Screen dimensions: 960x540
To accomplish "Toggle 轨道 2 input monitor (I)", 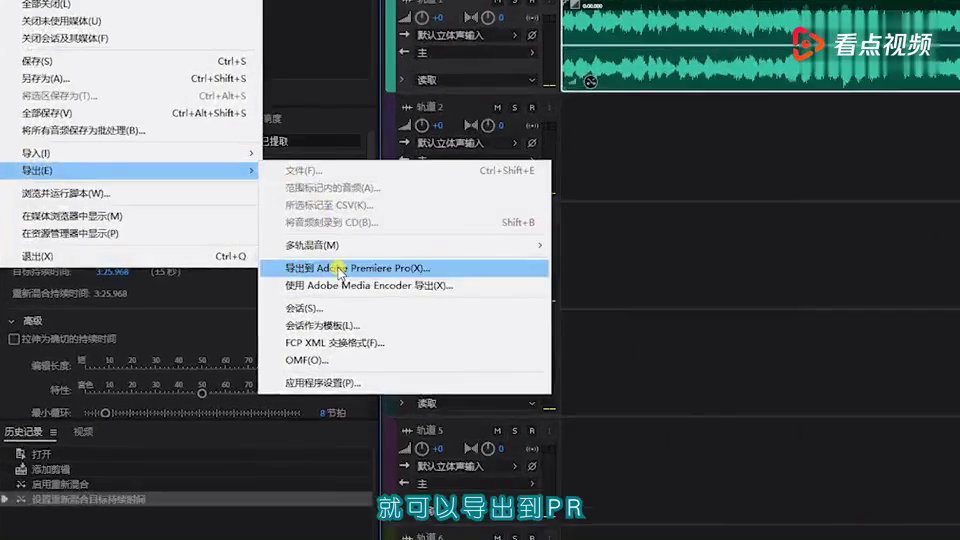I will (x=549, y=108).
